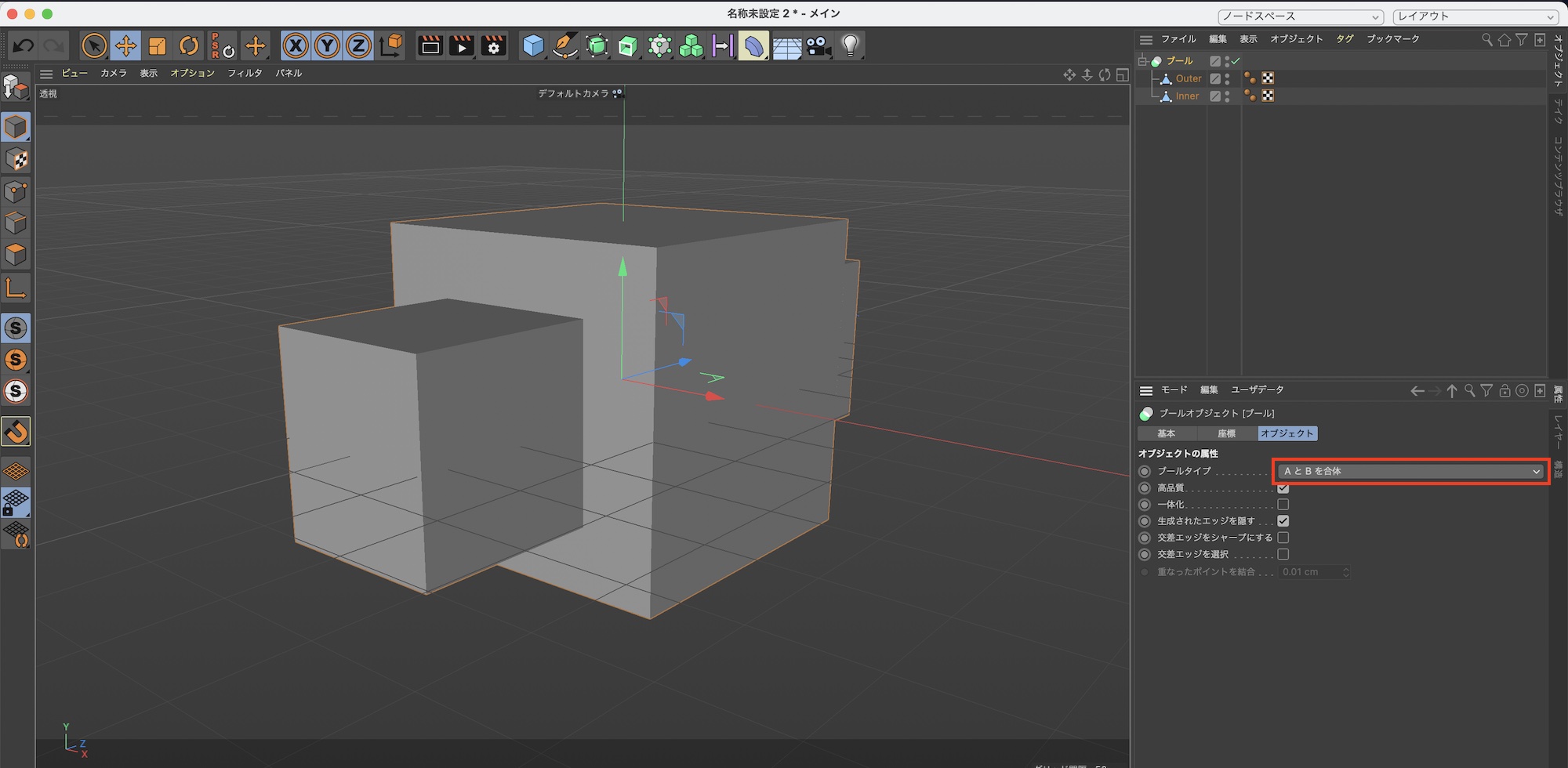Open Render Settings clapperboard gear icon

[x=494, y=46]
